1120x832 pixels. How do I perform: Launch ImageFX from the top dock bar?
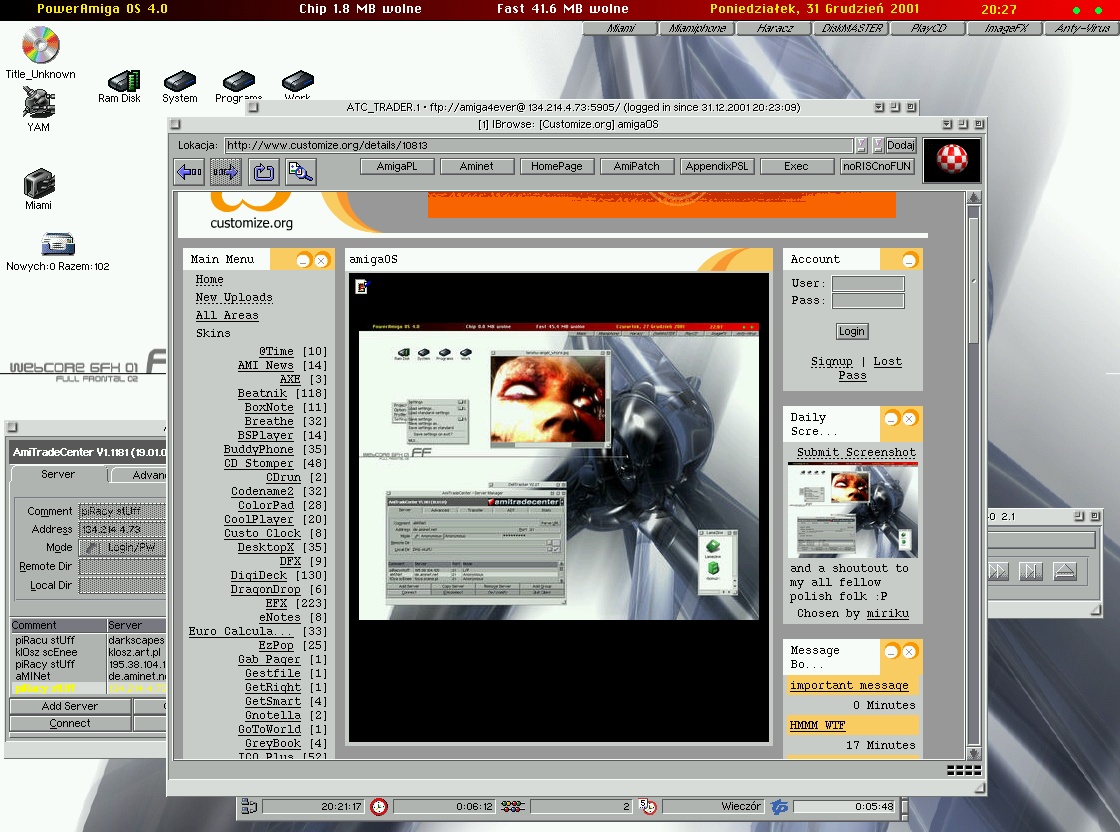click(1005, 29)
